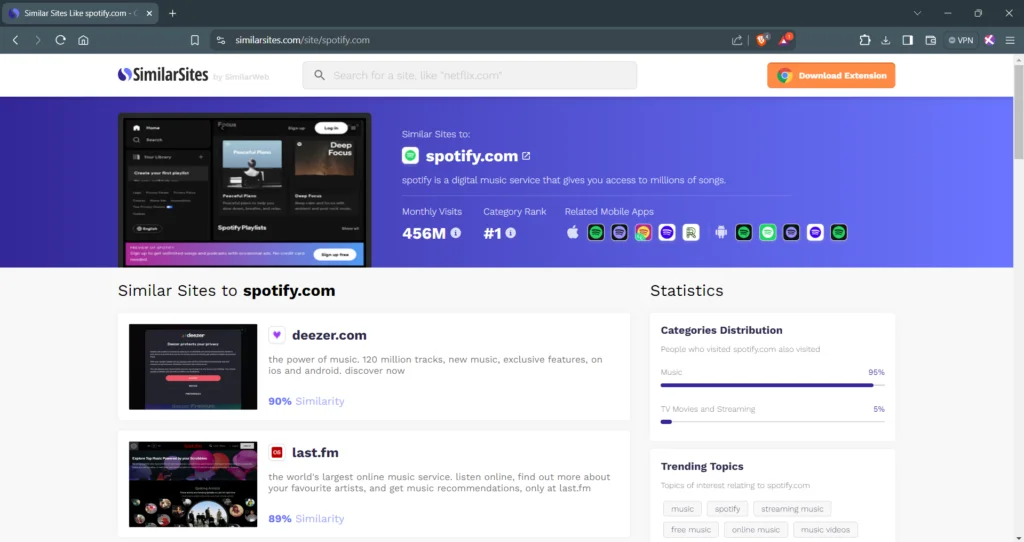View site settings icon in address bar
This screenshot has height=542, width=1024.
tap(221, 40)
